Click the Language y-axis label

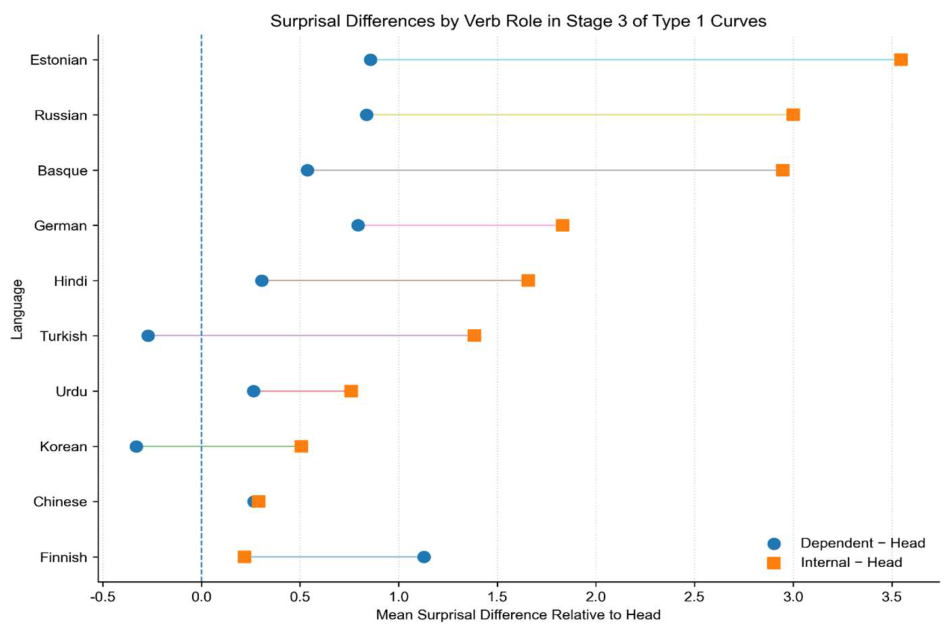click(17, 309)
